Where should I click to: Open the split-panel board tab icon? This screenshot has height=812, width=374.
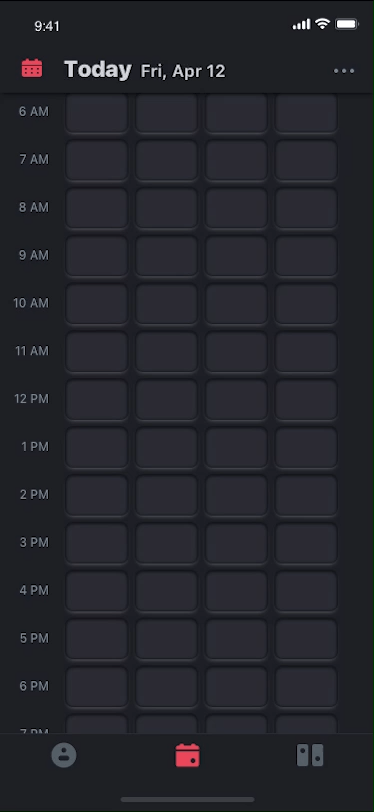(310, 755)
